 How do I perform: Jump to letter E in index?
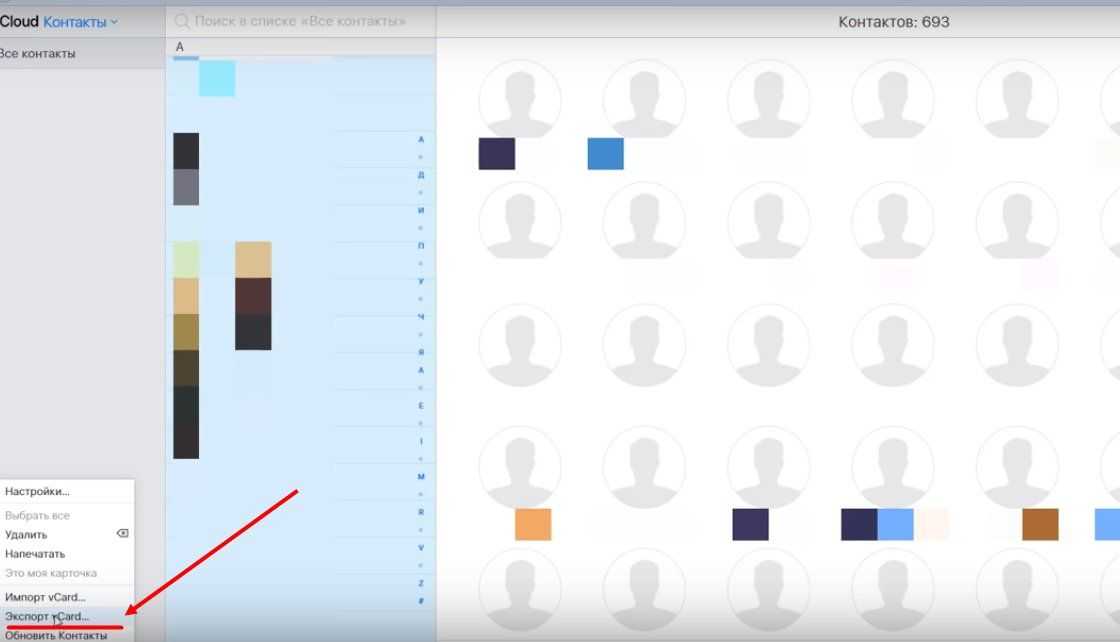421,406
